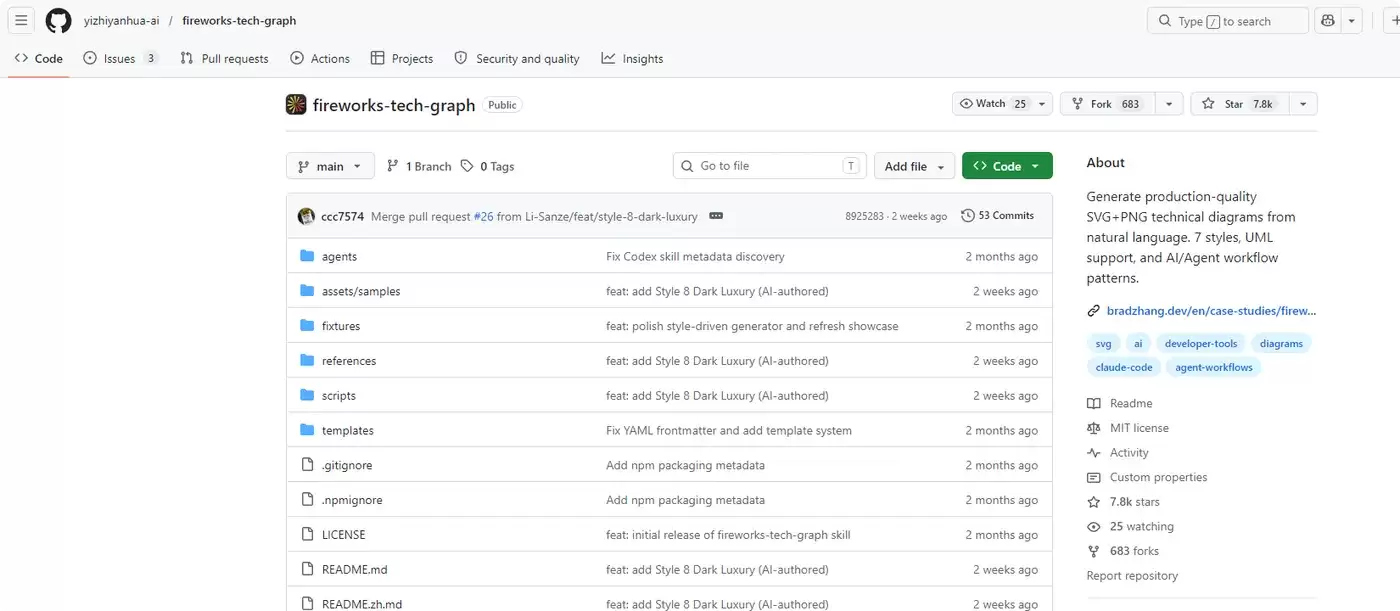View 53 Commits history
1400x611 pixels.
997,216
